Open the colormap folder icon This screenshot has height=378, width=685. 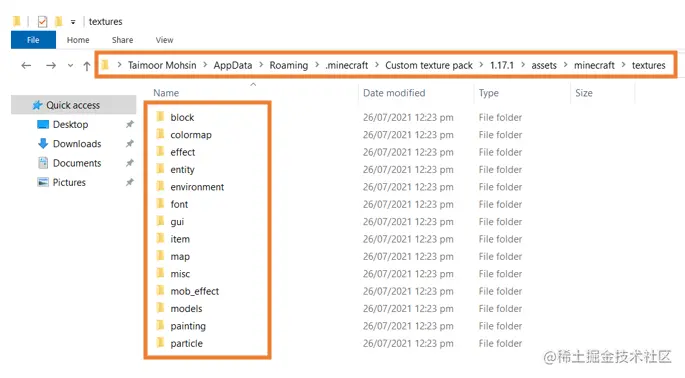coord(160,134)
